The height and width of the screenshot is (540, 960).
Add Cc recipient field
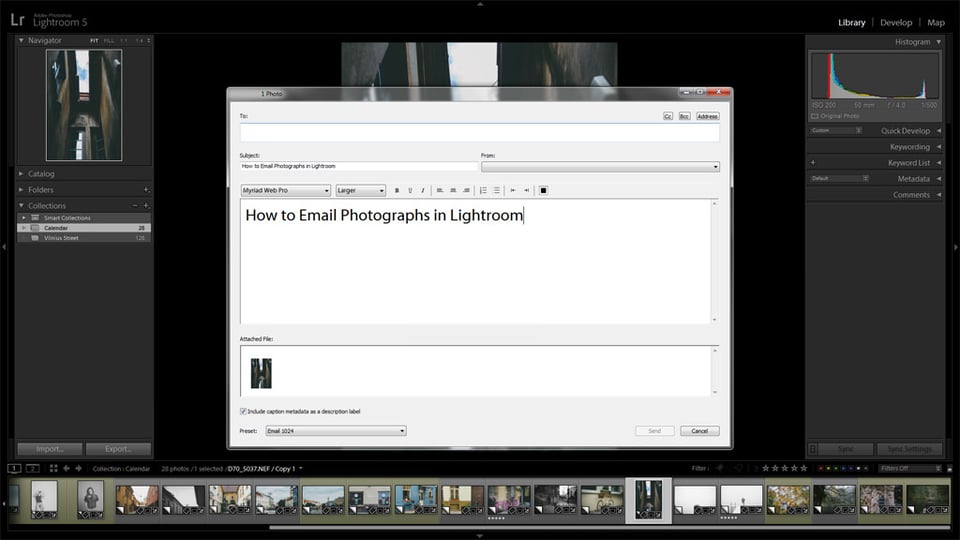coord(668,116)
